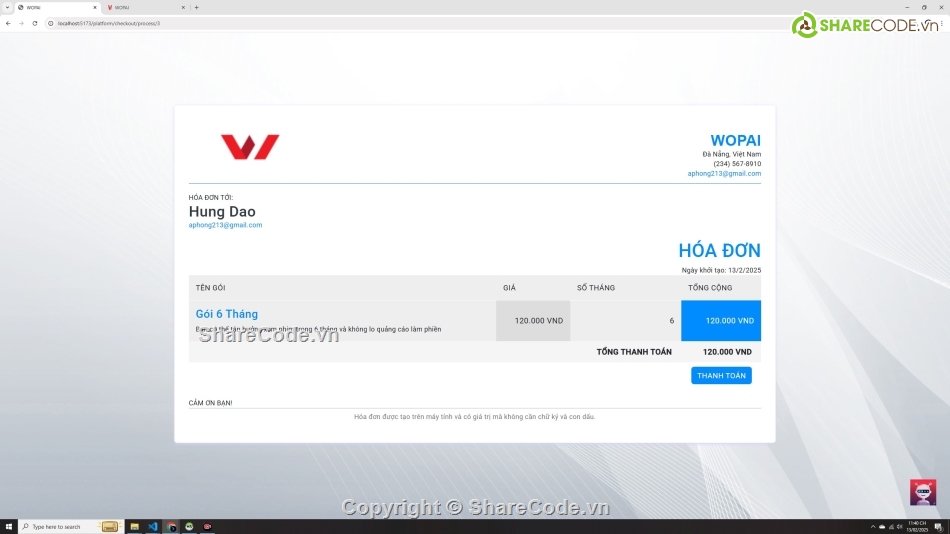Open the green round app in the taskbar
Screen dimensions: 950x534
pyautogui.click(x=190, y=526)
